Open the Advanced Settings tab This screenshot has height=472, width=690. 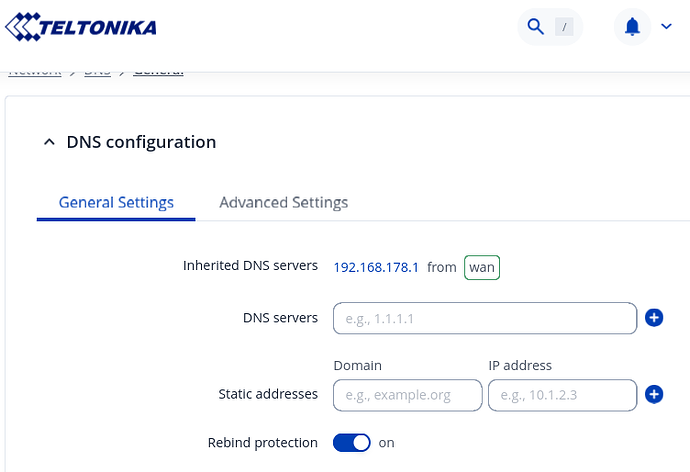[283, 202]
